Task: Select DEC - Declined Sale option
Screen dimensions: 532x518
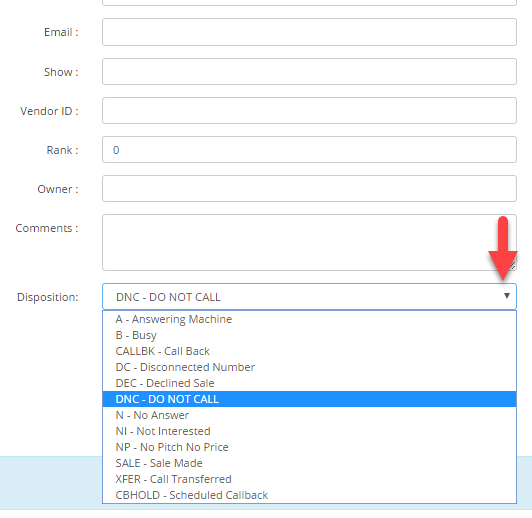Action: click(309, 383)
